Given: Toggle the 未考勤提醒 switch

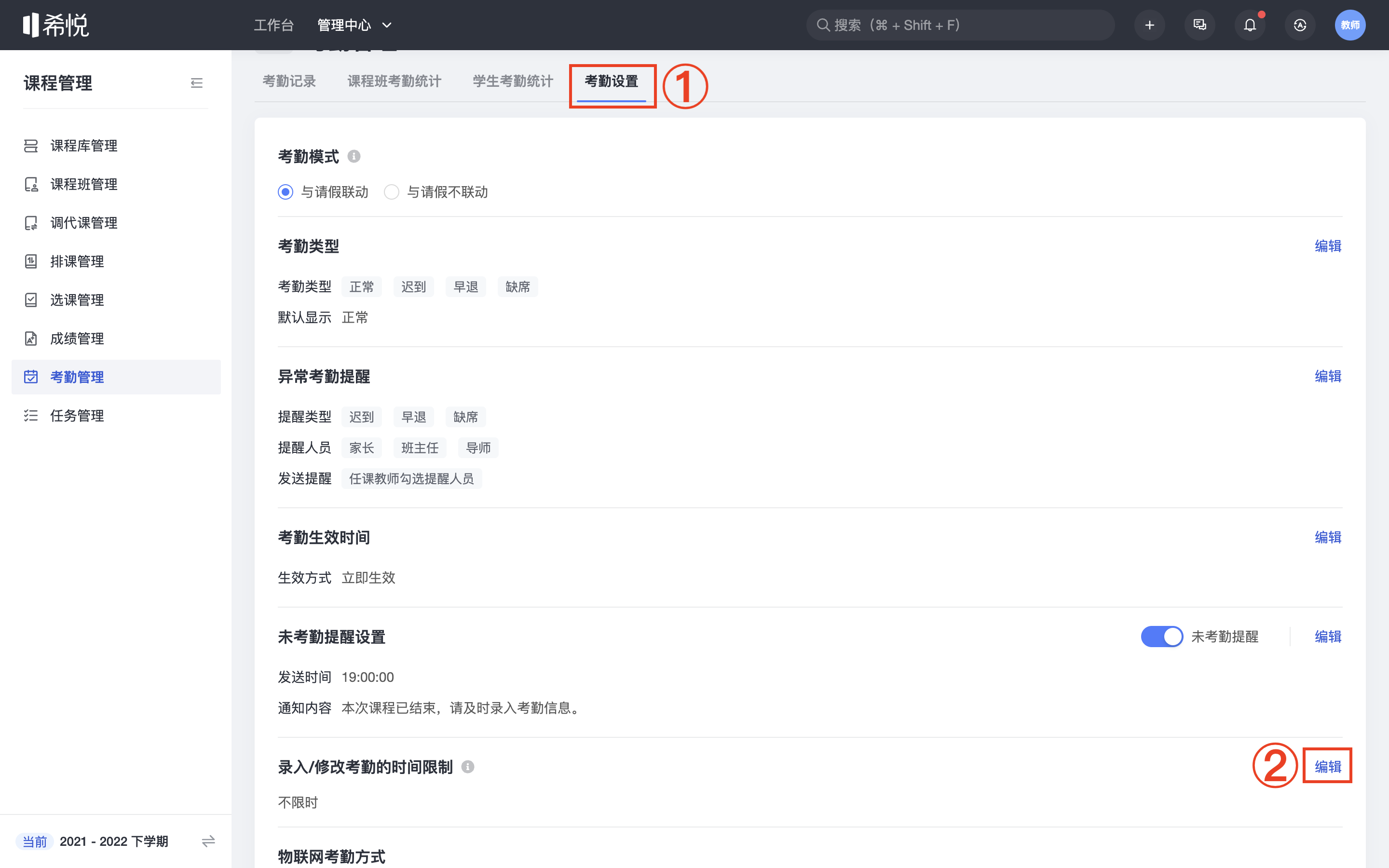Looking at the screenshot, I should coord(1162,636).
